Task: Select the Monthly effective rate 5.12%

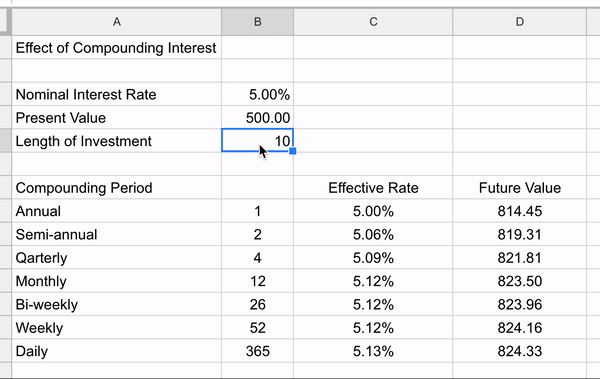Action: coord(373,281)
